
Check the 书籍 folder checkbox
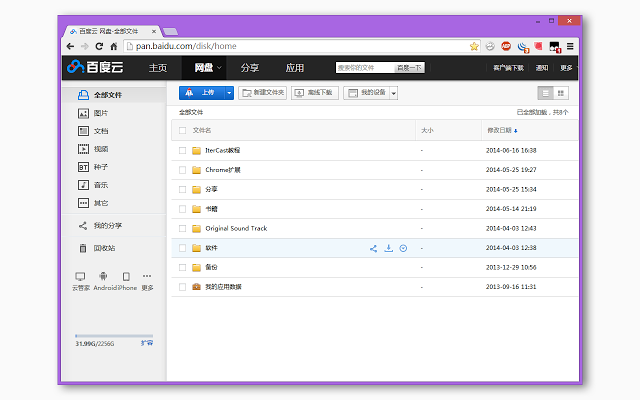(182, 209)
